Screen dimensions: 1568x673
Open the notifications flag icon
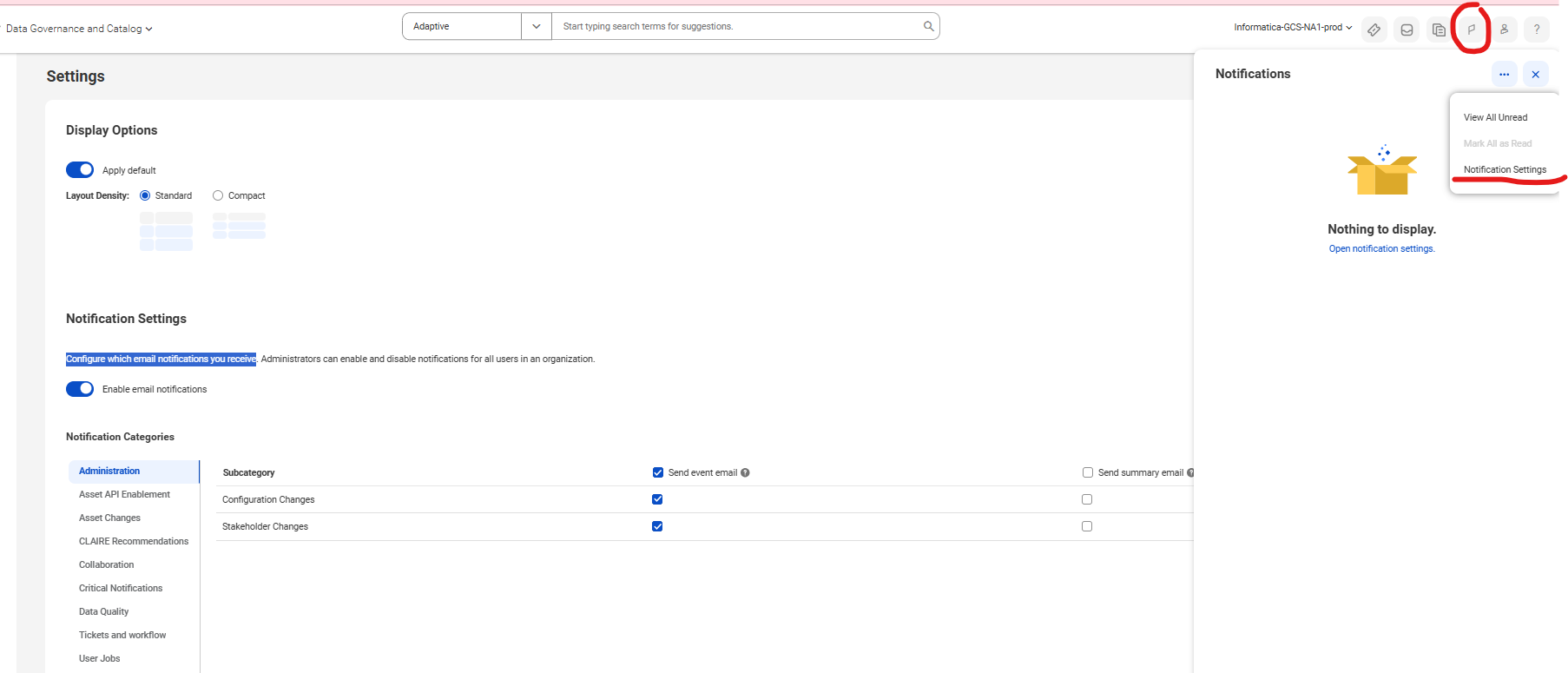tap(1472, 30)
